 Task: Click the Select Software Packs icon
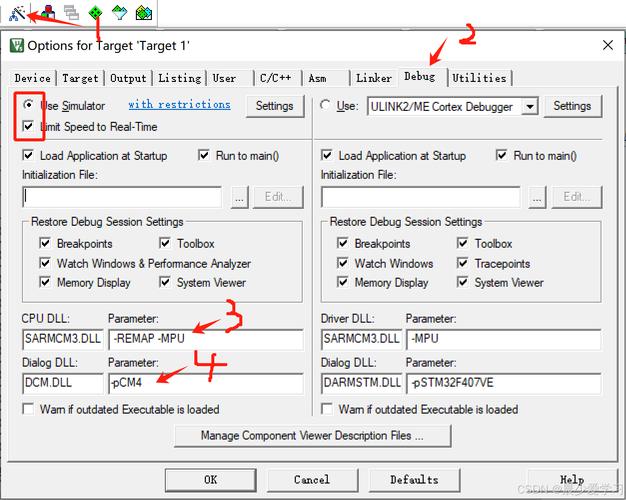[120, 13]
